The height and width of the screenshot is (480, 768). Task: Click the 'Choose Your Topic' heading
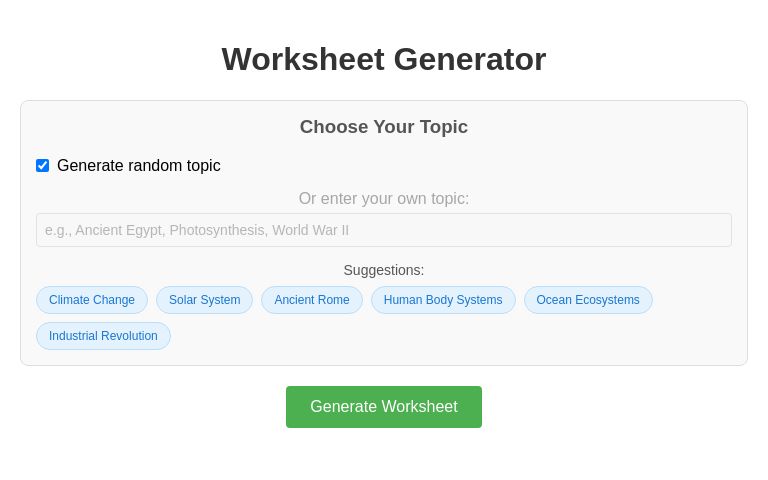click(384, 127)
